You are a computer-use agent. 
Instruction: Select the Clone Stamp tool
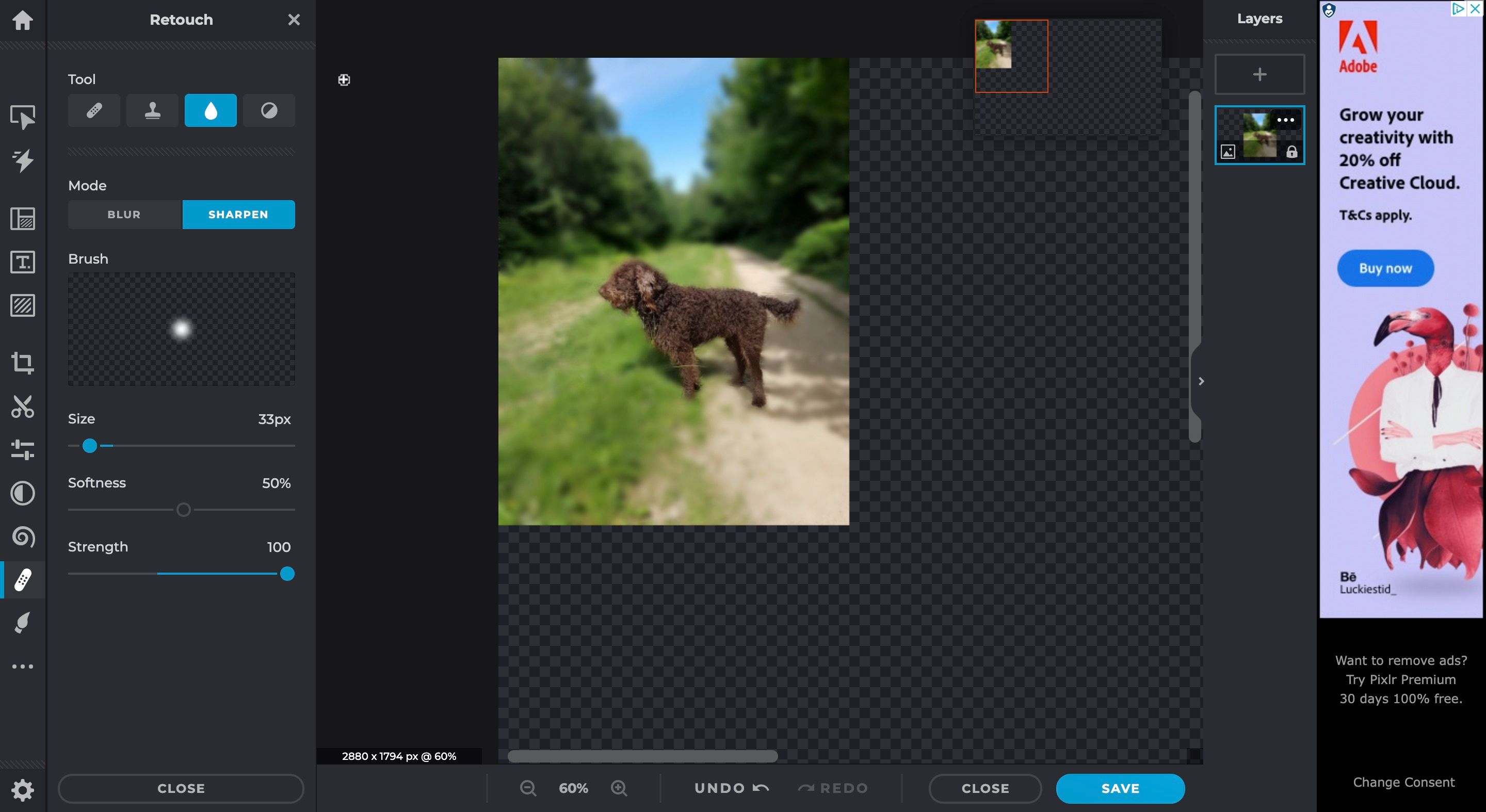click(152, 110)
